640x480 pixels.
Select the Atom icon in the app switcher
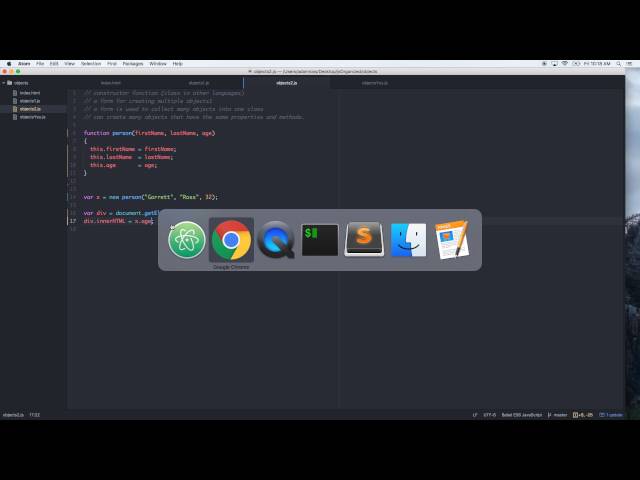click(187, 240)
